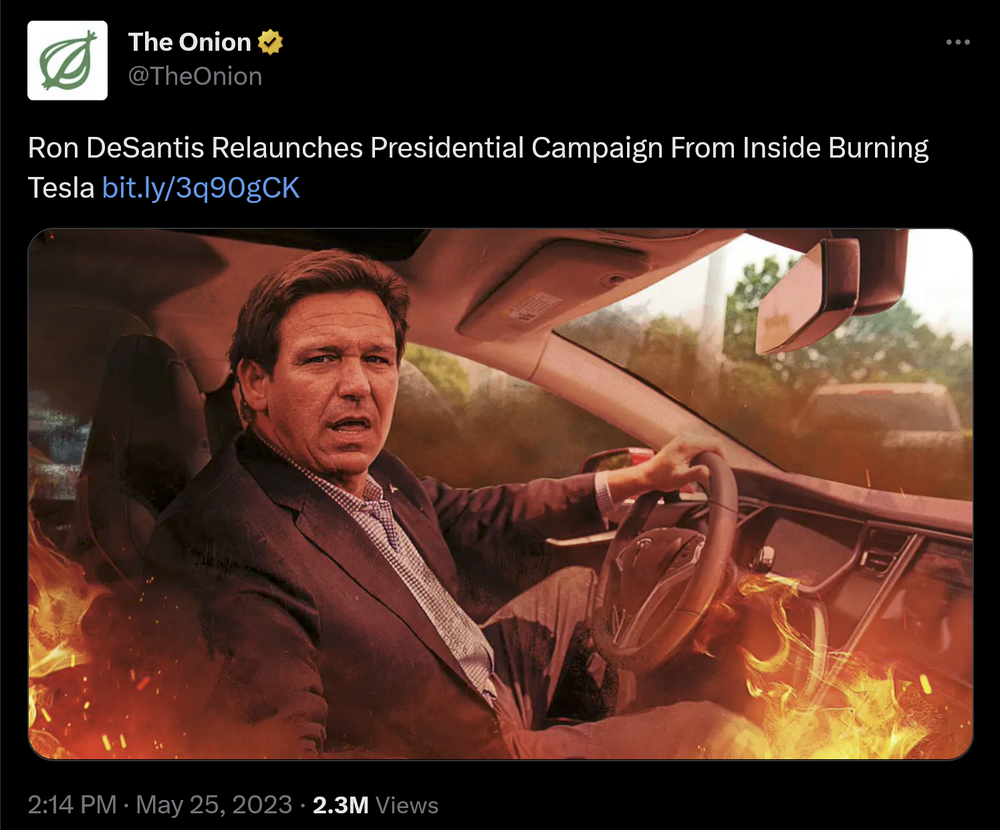Open The Onion display name profile

click(x=189, y=42)
